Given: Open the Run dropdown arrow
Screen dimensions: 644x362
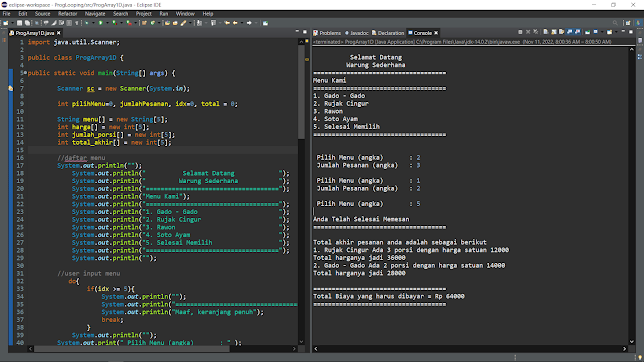Looking at the screenshot, I should [x=108, y=23].
